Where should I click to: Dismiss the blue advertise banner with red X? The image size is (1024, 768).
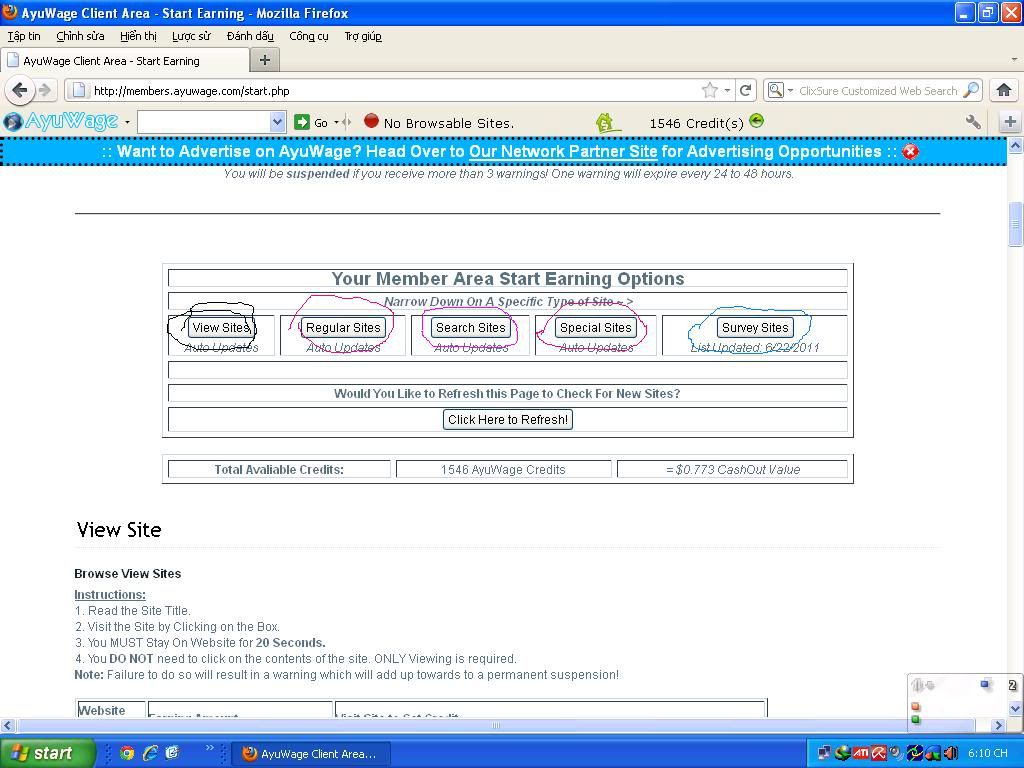pos(910,152)
